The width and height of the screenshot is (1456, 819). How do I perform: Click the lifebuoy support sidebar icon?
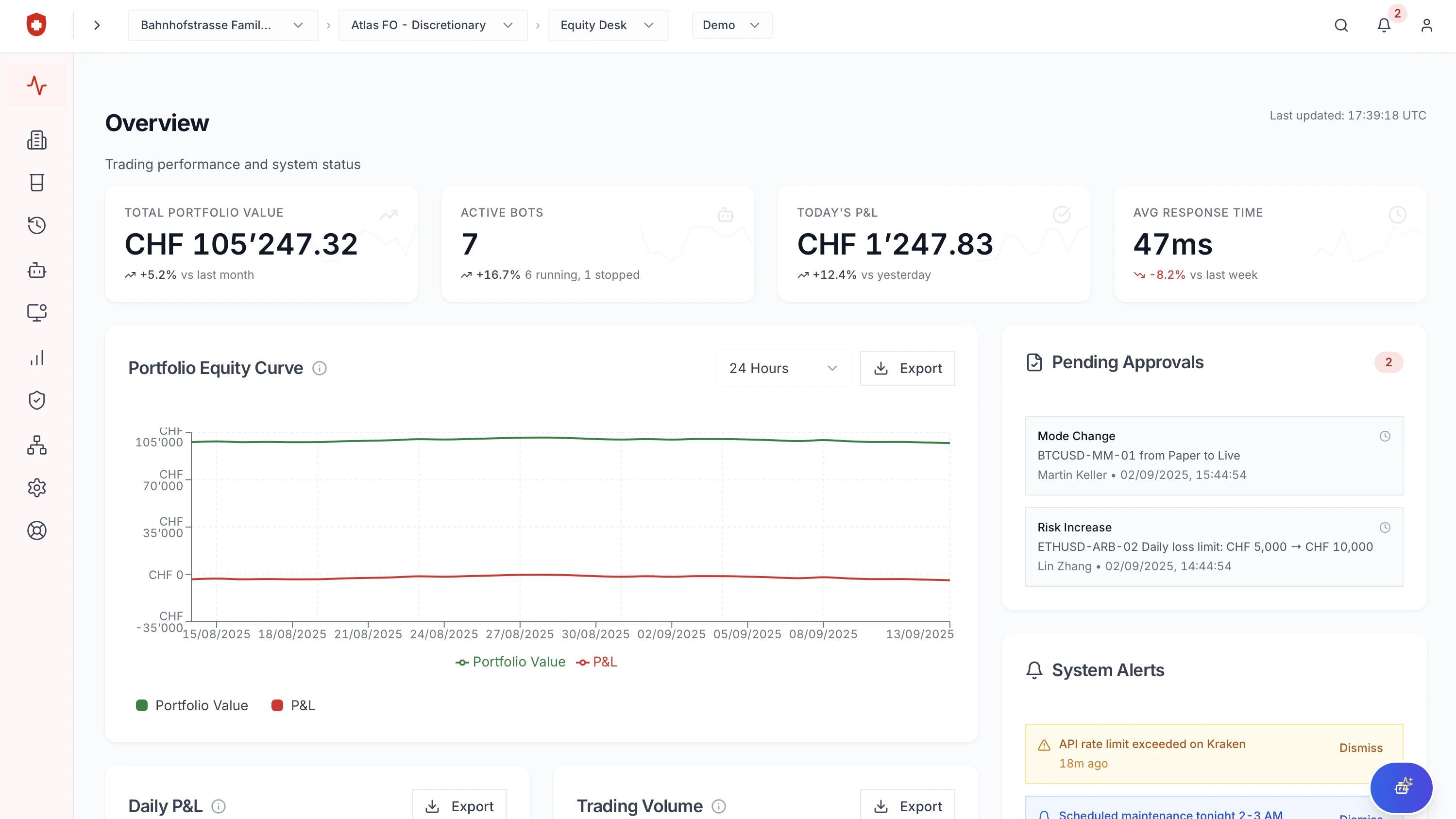pos(37,530)
